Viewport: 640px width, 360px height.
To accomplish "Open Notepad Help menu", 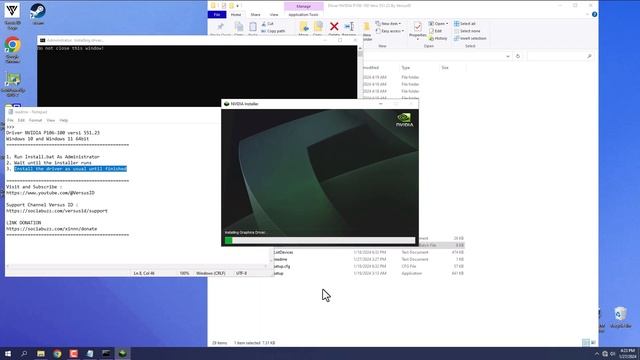I will tap(64, 120).
